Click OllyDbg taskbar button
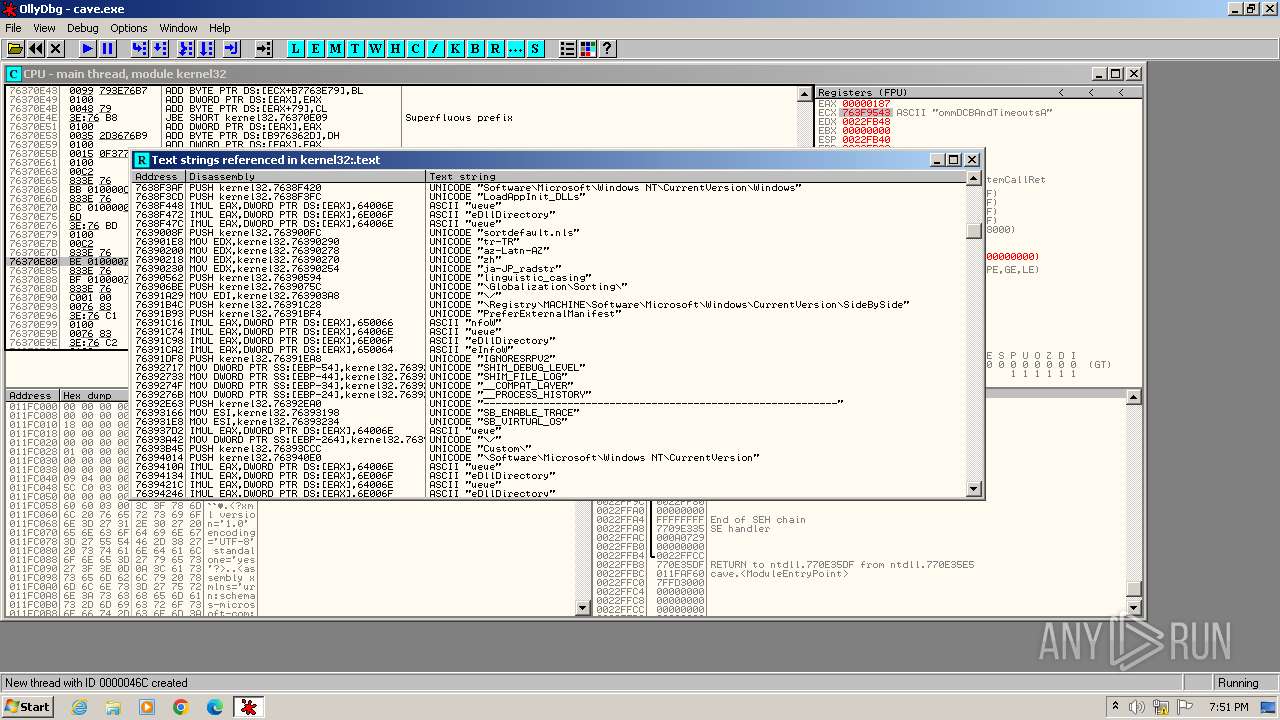 (x=248, y=707)
